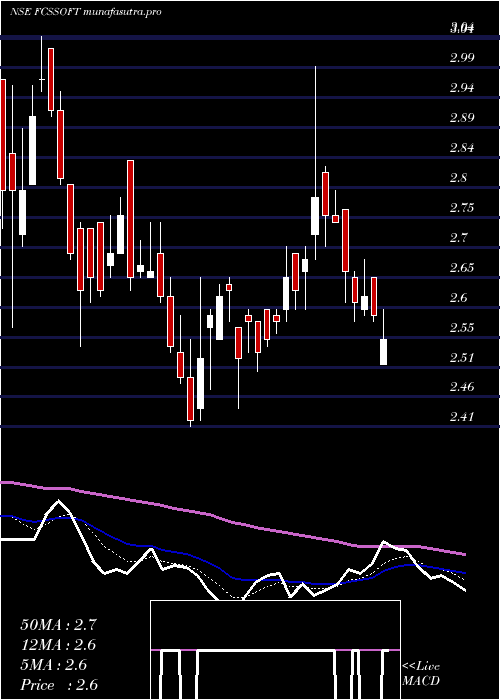Click the 2.65 price axis label
Screen dimensions: 500x700
[x=462, y=268]
